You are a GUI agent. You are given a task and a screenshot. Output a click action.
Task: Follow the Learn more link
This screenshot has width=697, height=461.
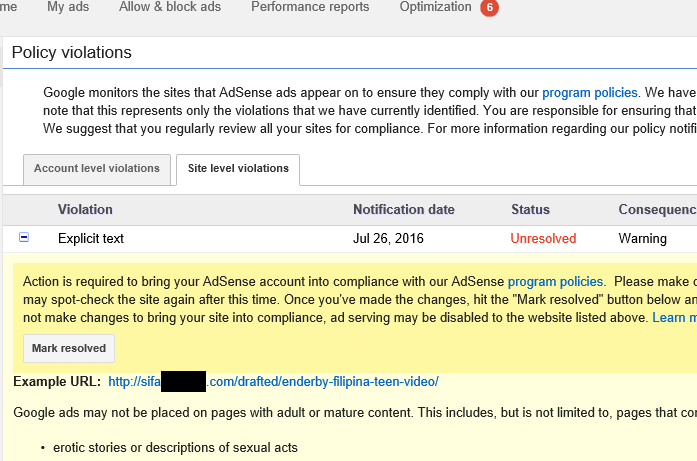point(674,317)
